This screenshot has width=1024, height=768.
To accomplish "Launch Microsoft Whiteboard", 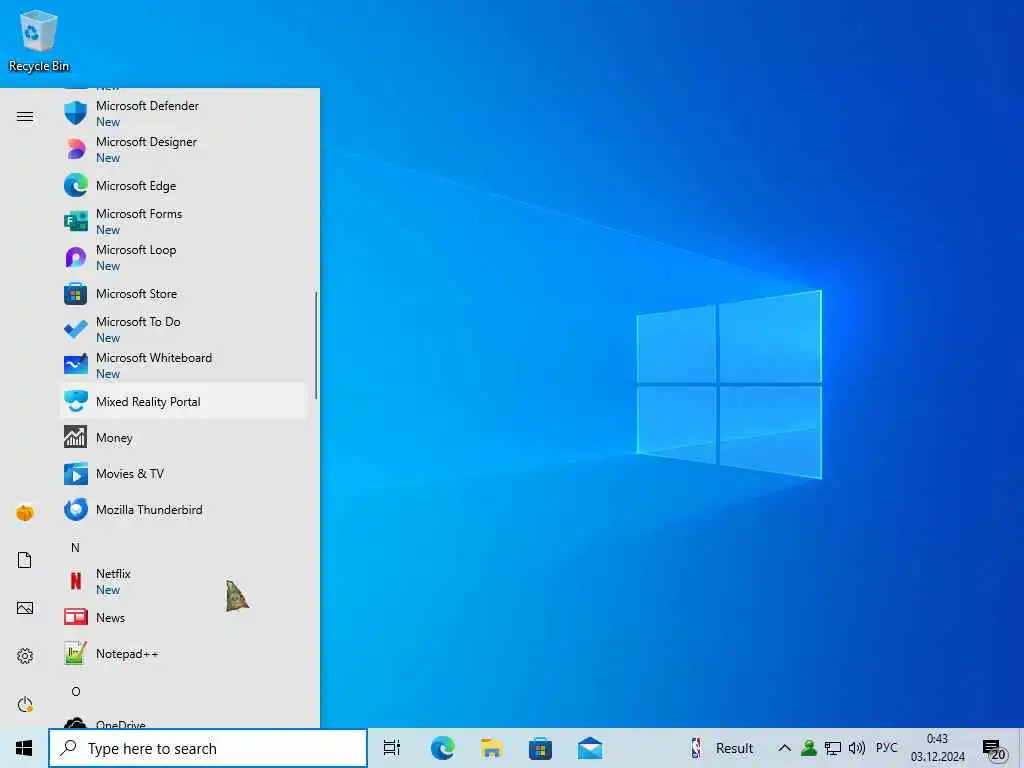I will coord(185,366).
